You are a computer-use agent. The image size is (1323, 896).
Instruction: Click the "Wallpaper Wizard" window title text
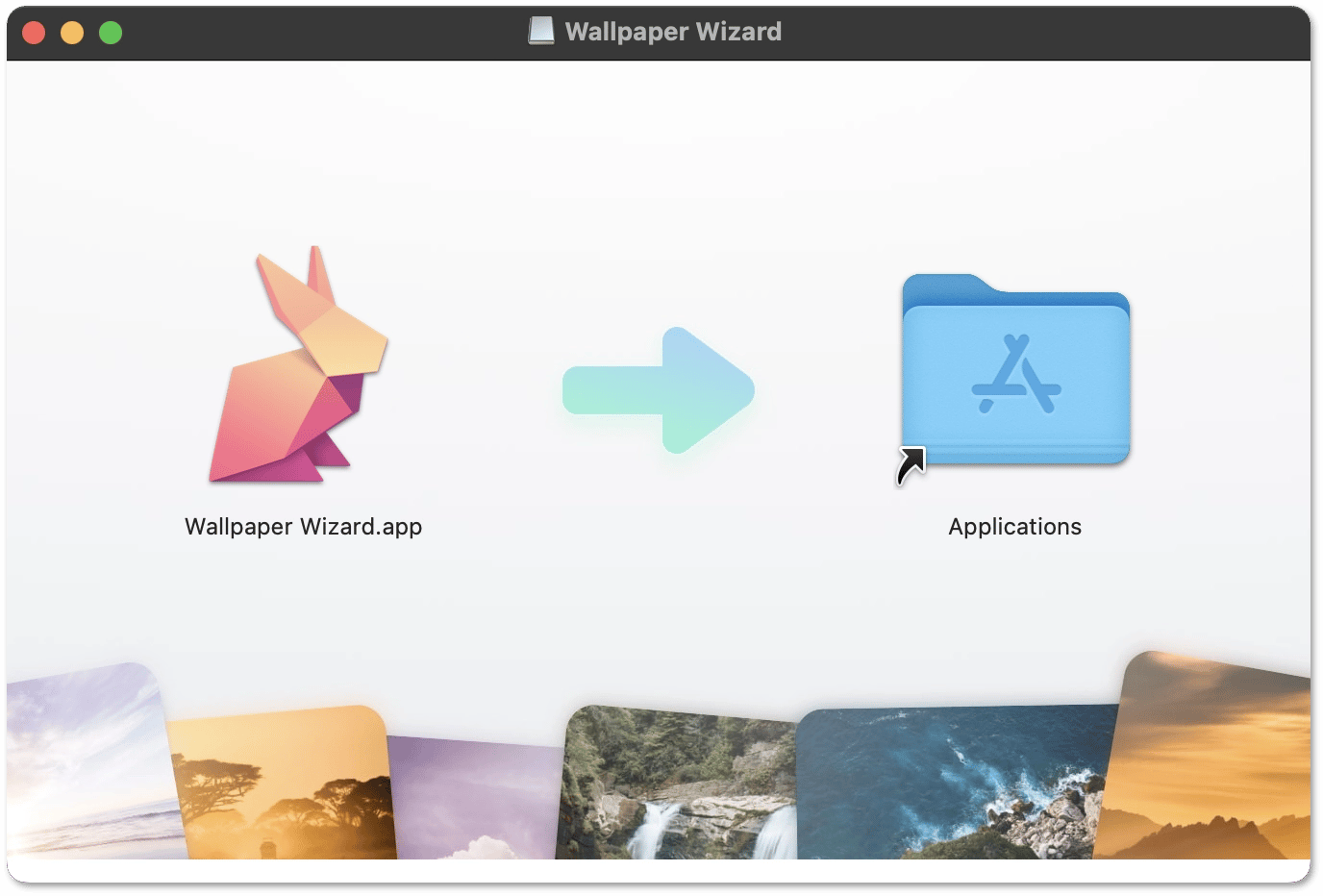coord(673,32)
